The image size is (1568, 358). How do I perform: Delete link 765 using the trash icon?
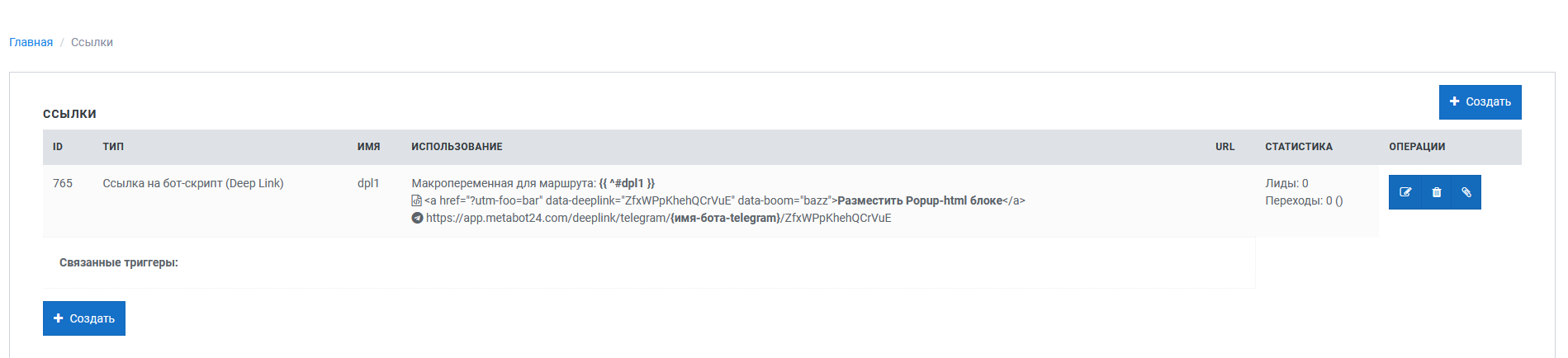[1437, 192]
